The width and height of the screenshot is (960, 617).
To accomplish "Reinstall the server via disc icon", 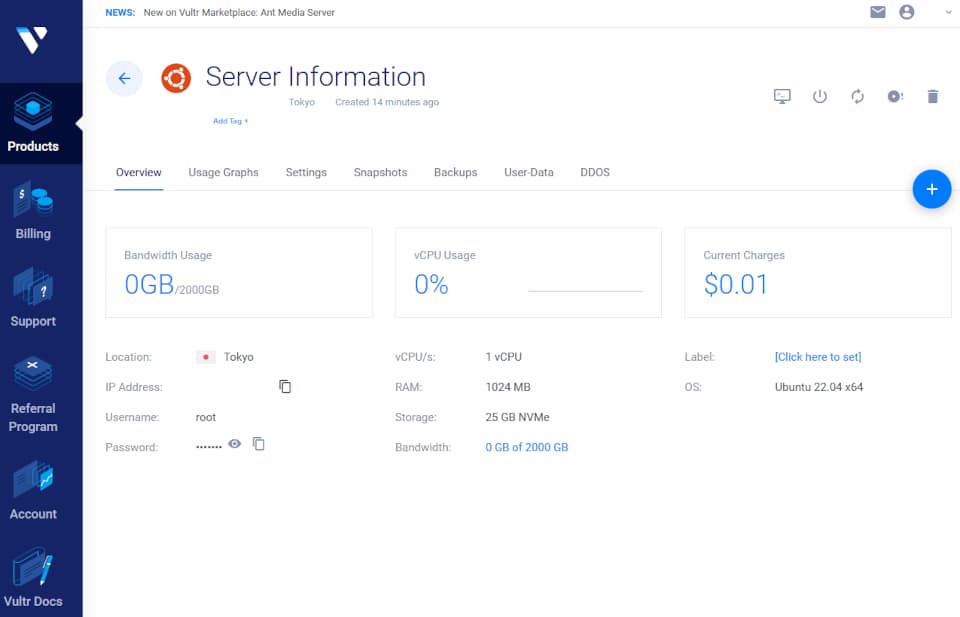I will [x=895, y=96].
